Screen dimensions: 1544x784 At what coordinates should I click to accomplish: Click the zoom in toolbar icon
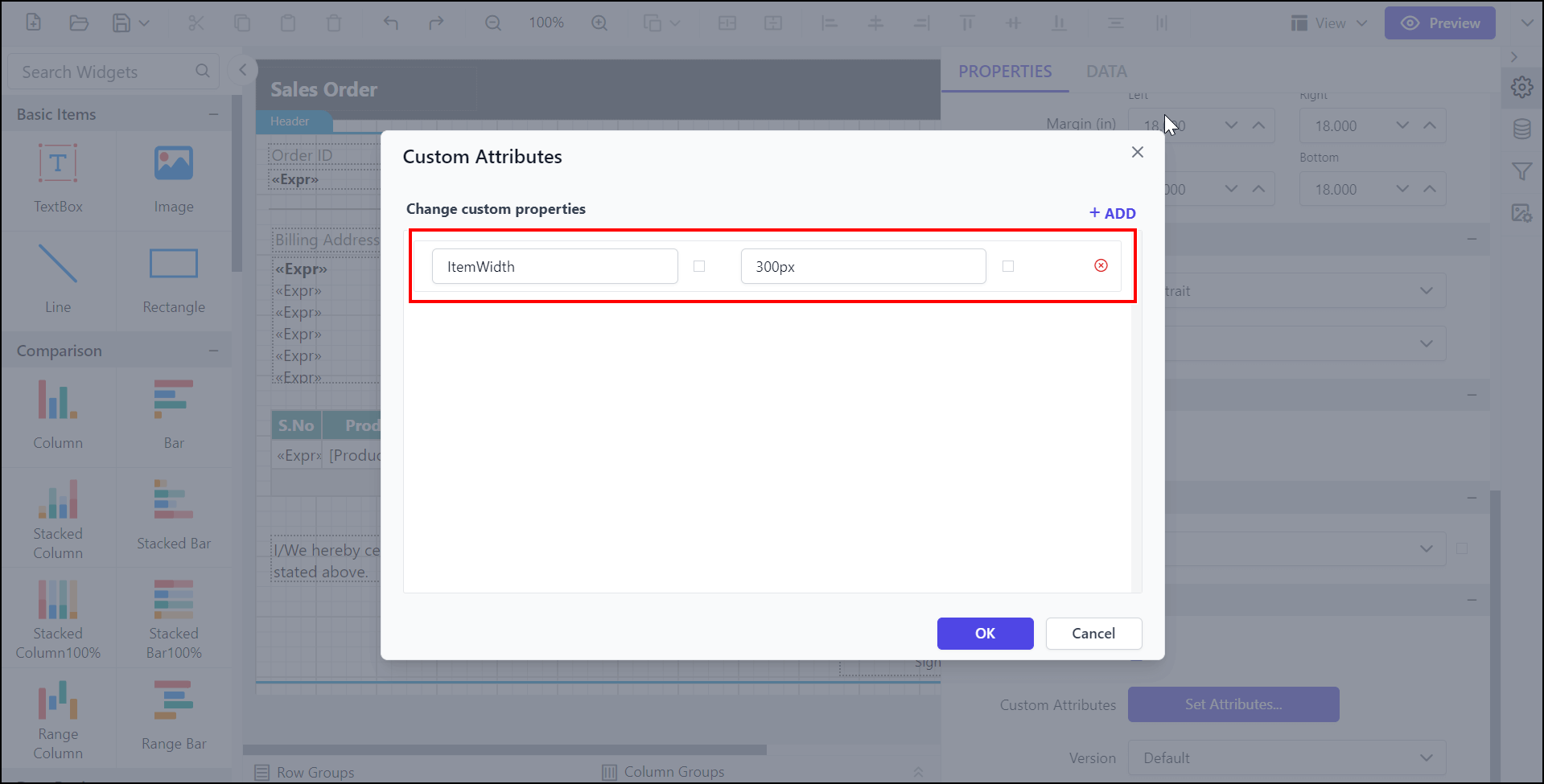point(599,23)
